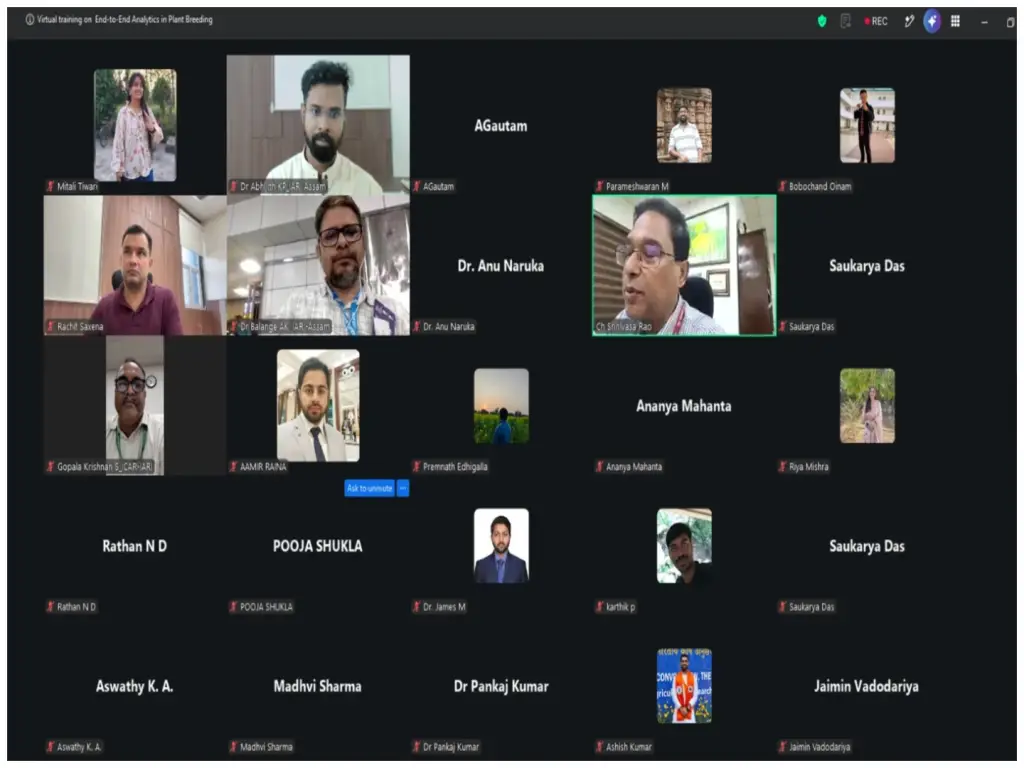
Task: Select karthik p profile photo
Action: (x=684, y=546)
